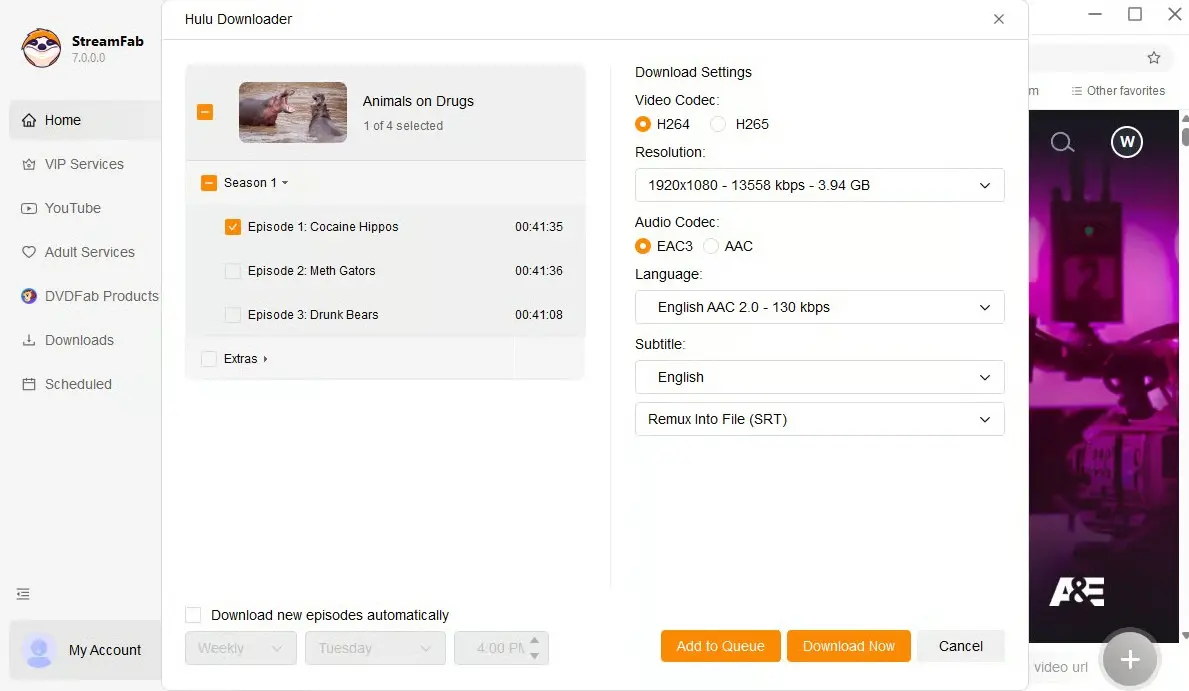Select AAC audio codec
The height and width of the screenshot is (691, 1189).
click(x=711, y=247)
